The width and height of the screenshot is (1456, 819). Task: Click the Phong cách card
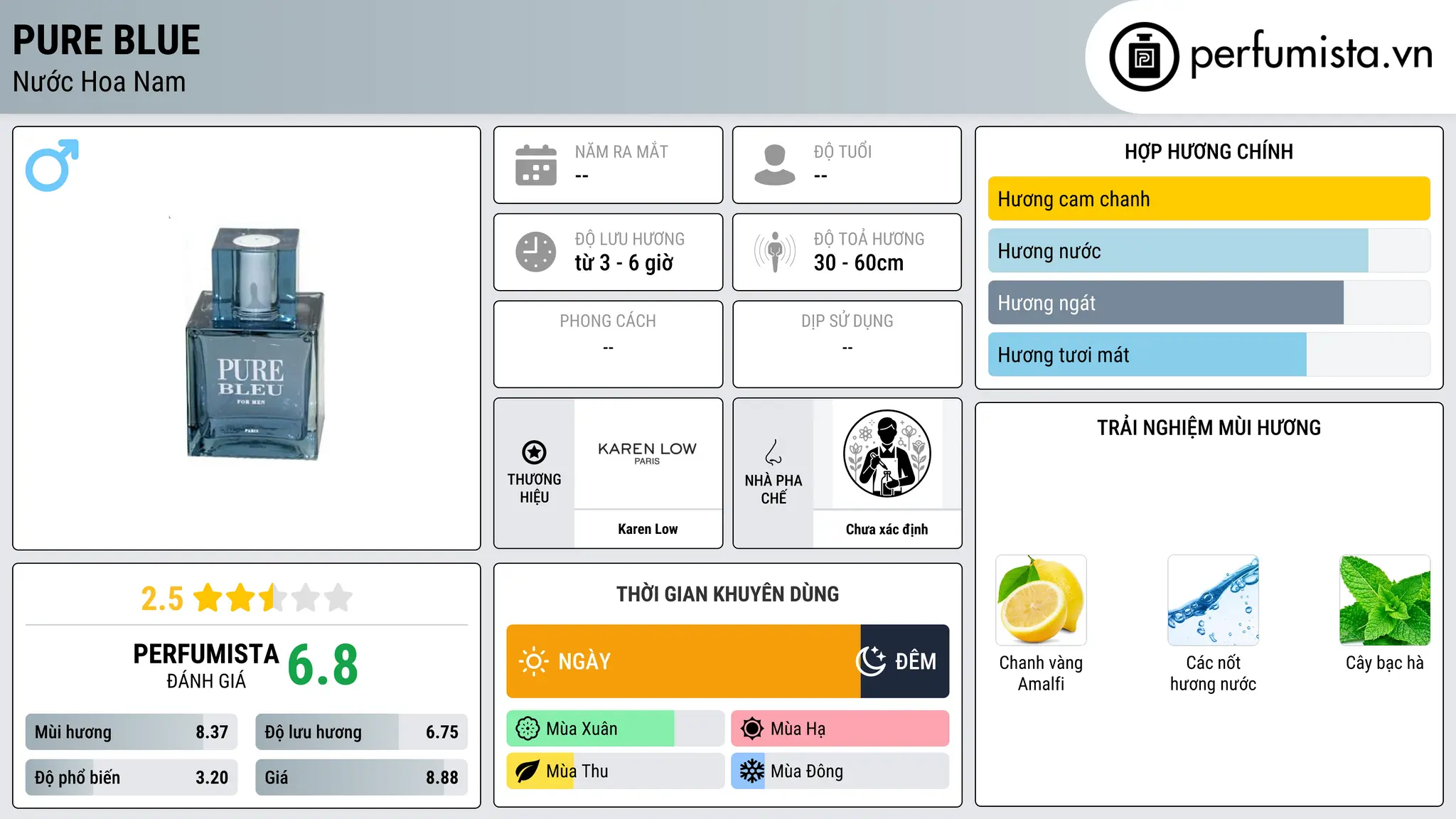pyautogui.click(x=608, y=344)
